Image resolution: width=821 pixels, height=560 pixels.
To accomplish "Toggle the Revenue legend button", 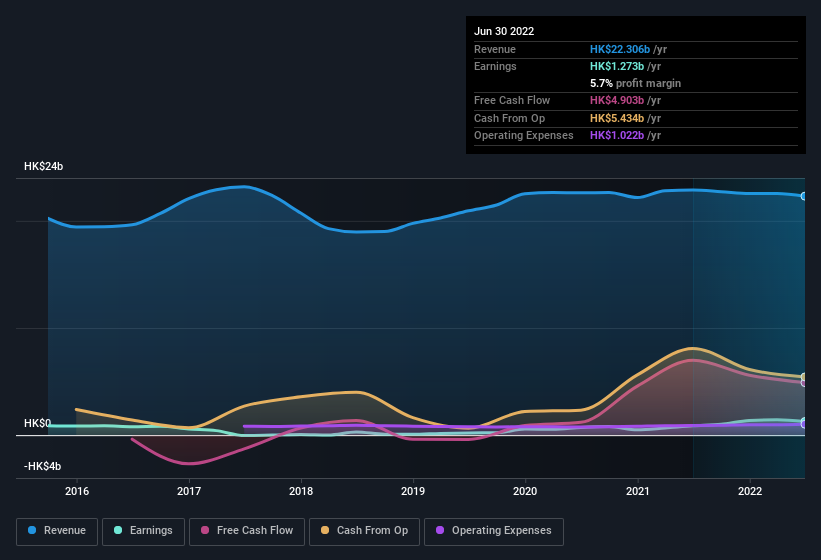I will tap(57, 531).
